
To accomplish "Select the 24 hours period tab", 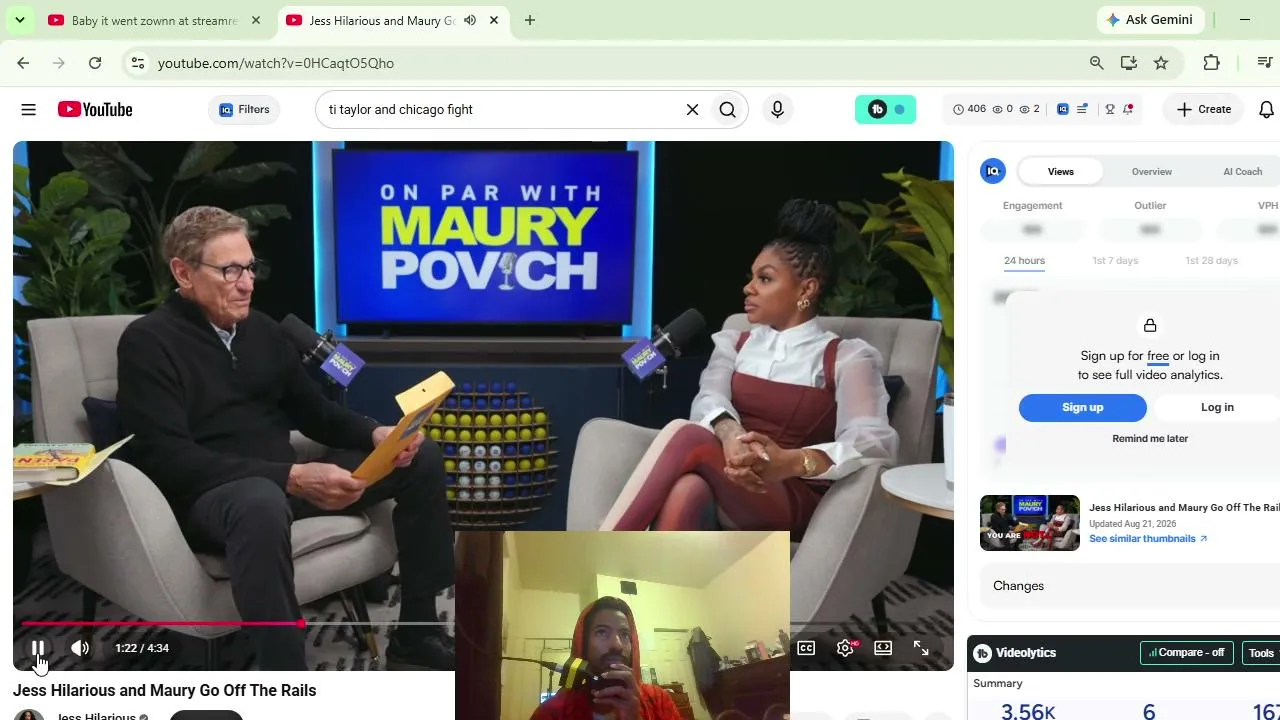I will coord(1024,261).
